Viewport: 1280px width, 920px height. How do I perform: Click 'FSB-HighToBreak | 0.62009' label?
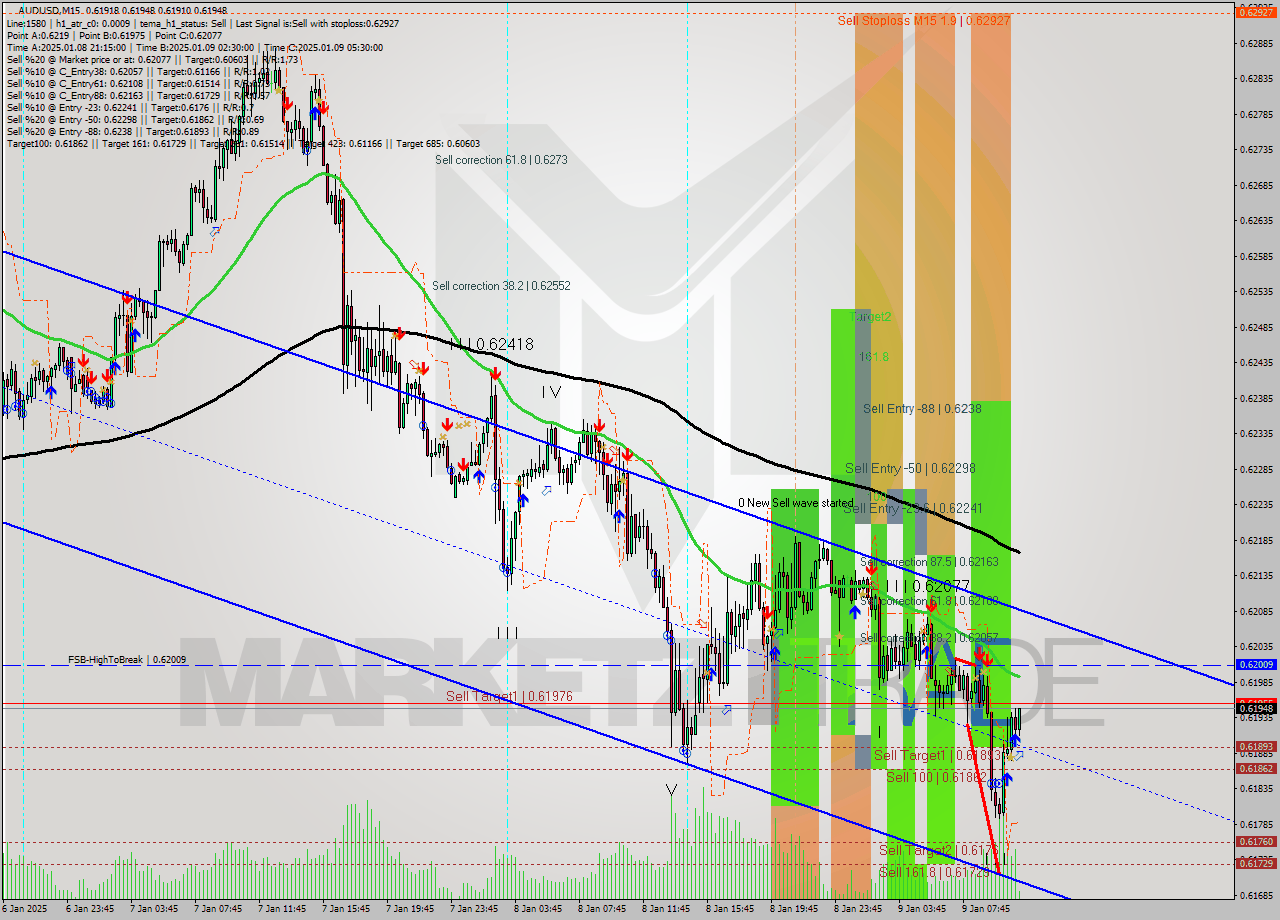click(127, 660)
